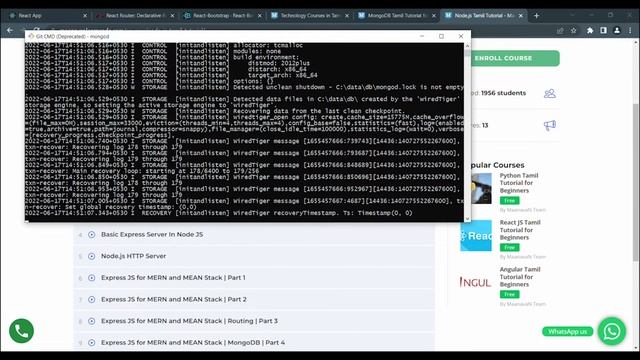640x360 pixels.
Task: Click play icon for Express Part 2
Action: click(x=91, y=300)
